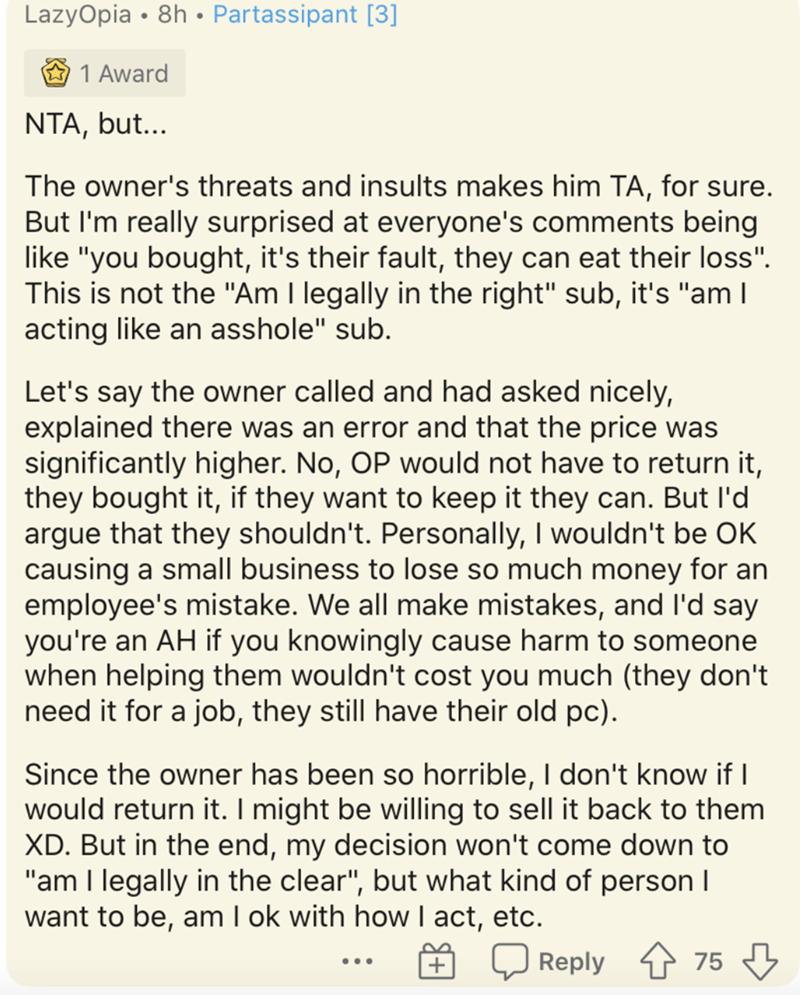
Task: Upvote LazyOpia's comment
Action: click(x=657, y=961)
